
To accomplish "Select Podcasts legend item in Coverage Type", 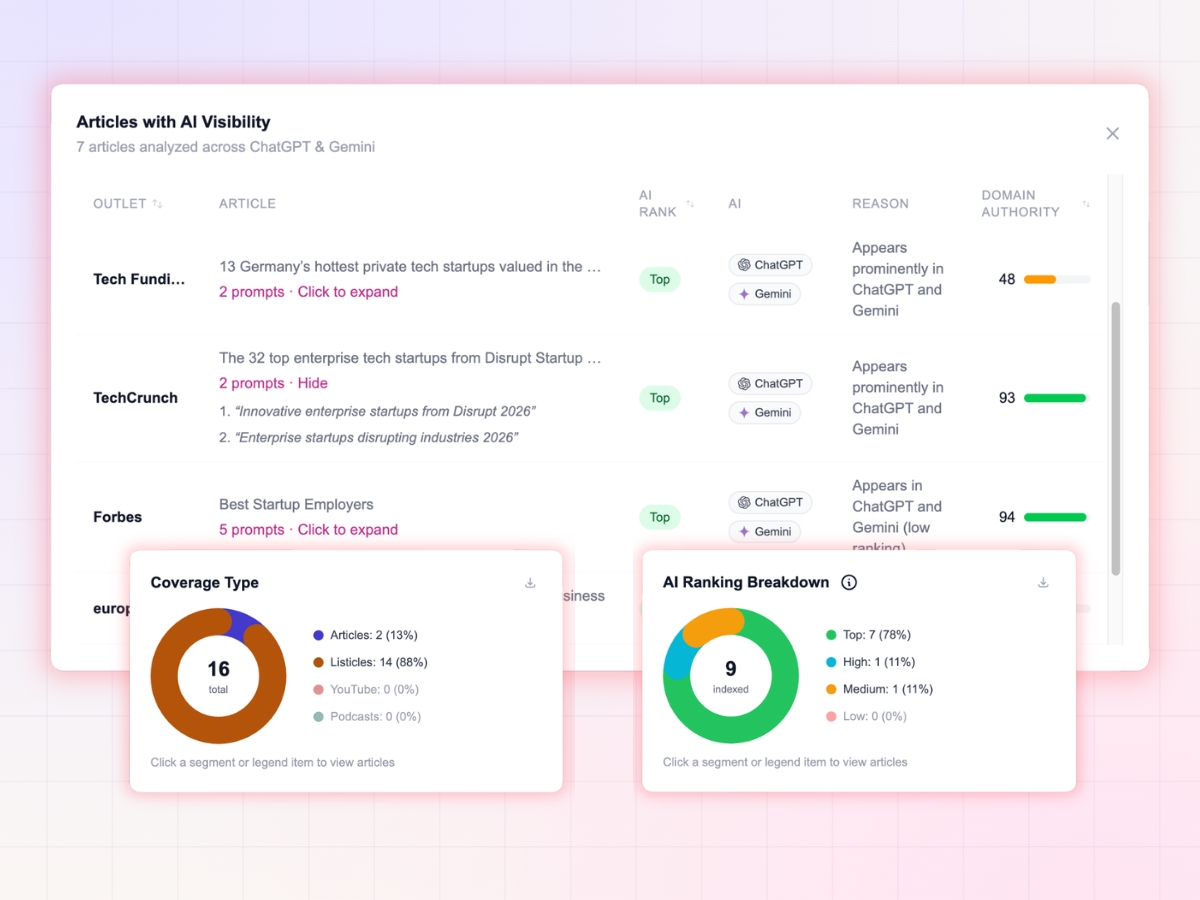I will pyautogui.click(x=367, y=716).
